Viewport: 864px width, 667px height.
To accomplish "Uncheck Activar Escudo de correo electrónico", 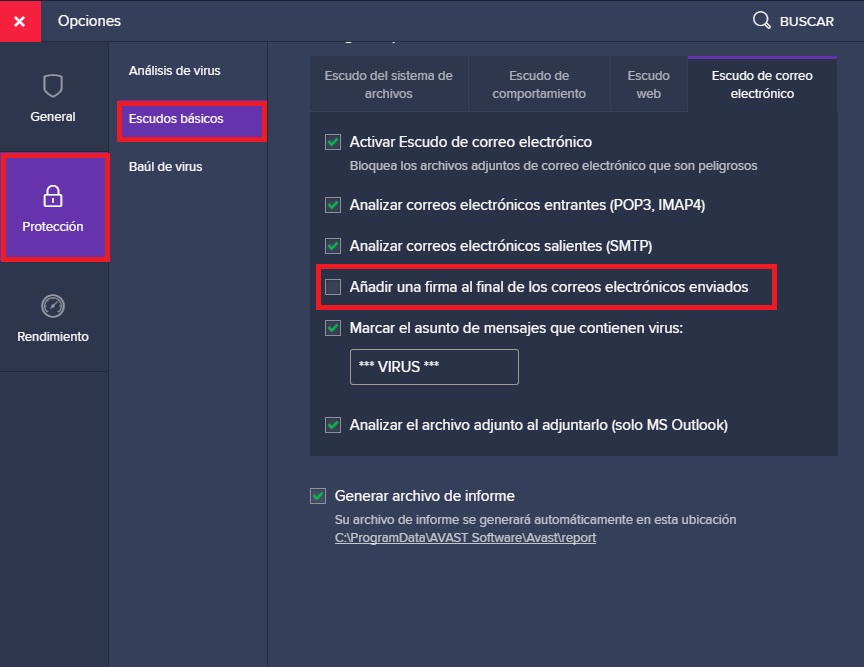I will click(x=333, y=142).
